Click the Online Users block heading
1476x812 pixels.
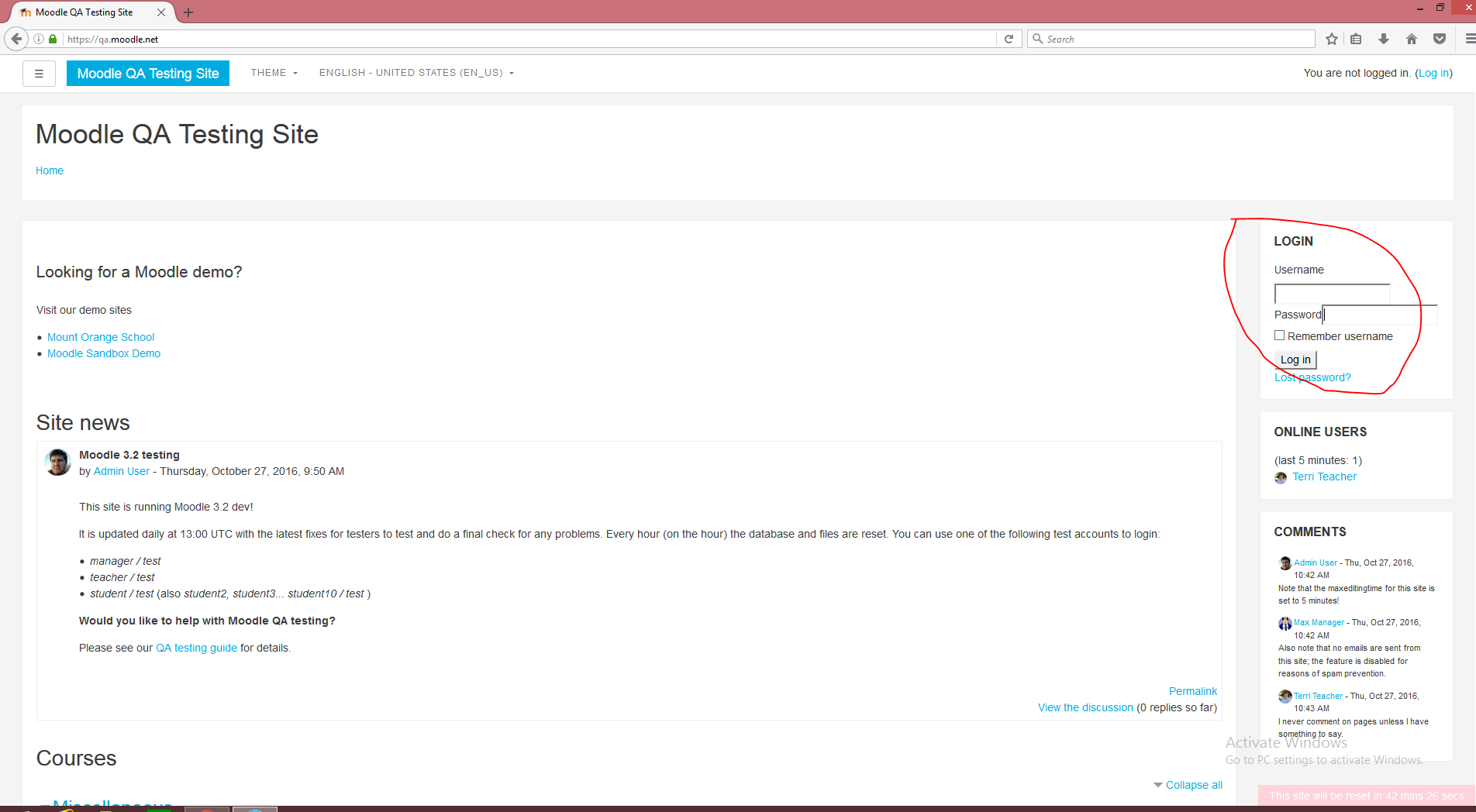click(1320, 432)
